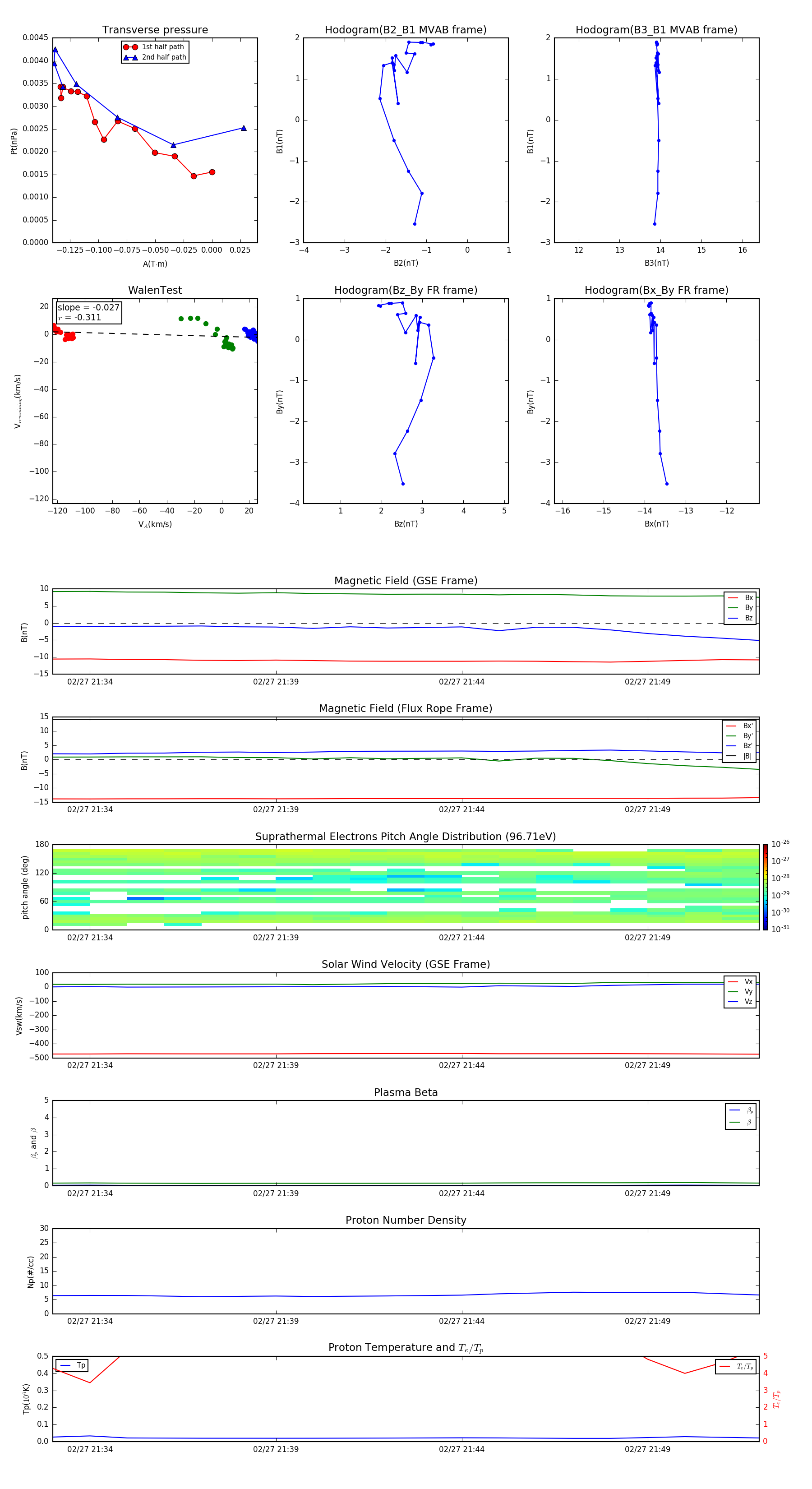Click the WalenTest plot title

point(155,290)
